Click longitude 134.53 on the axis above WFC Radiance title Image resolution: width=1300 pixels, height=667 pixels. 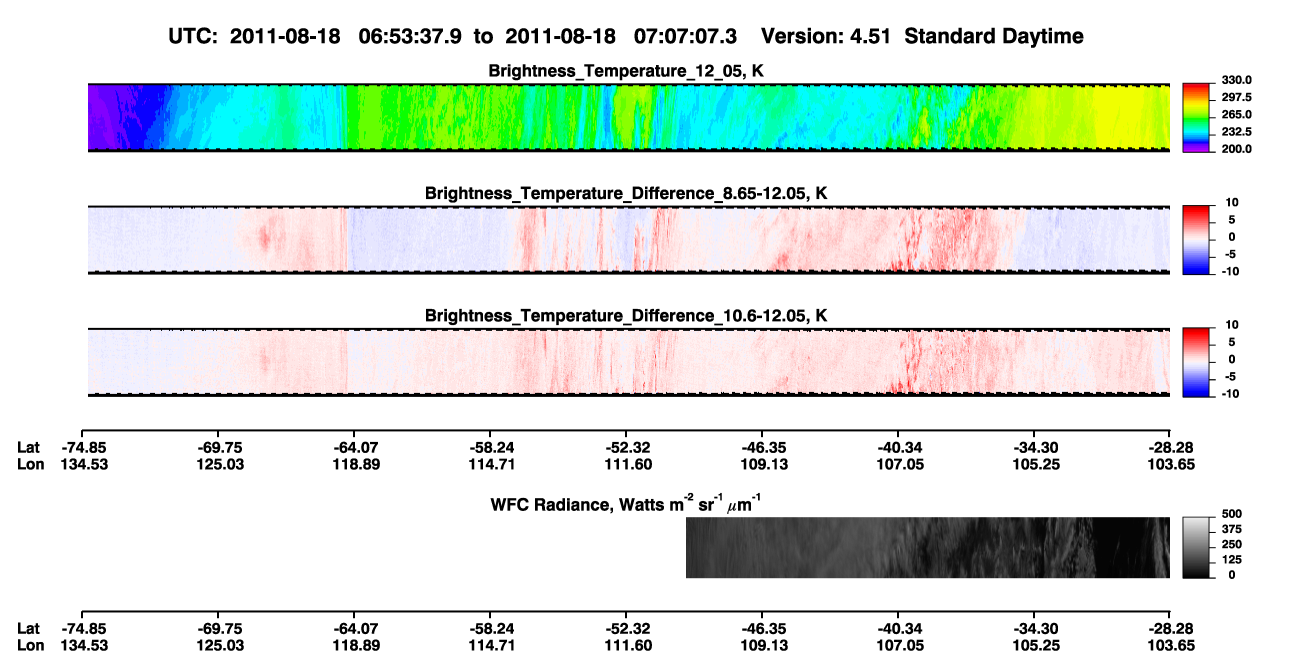click(x=84, y=464)
